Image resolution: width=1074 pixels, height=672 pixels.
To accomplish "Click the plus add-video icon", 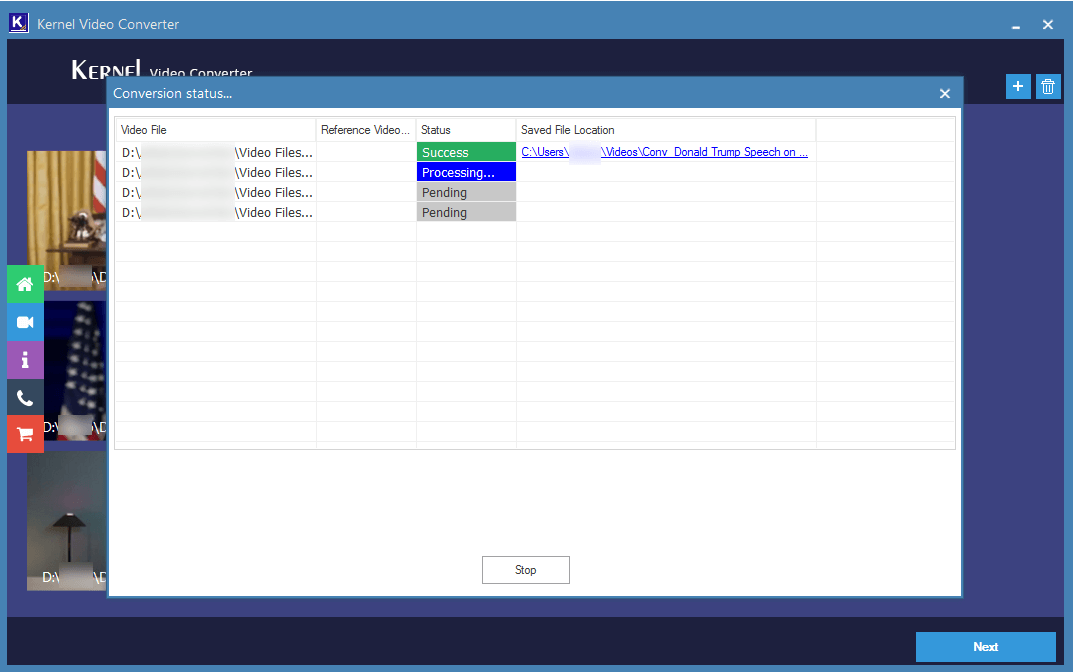I will point(1018,86).
